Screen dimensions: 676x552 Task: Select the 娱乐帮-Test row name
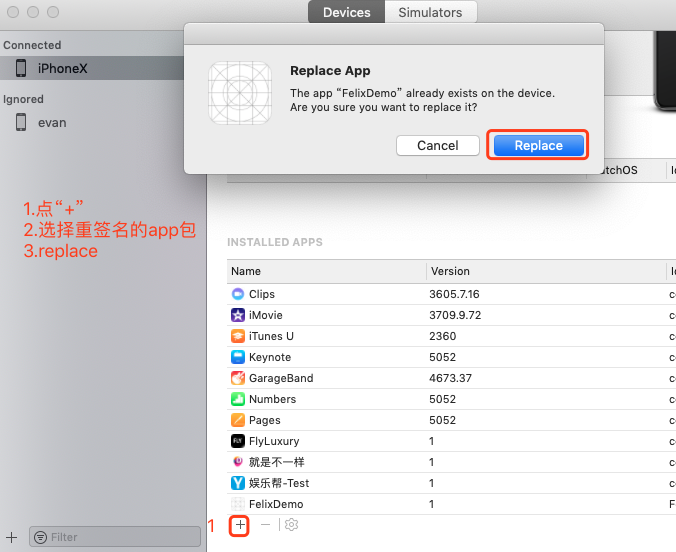click(279, 483)
